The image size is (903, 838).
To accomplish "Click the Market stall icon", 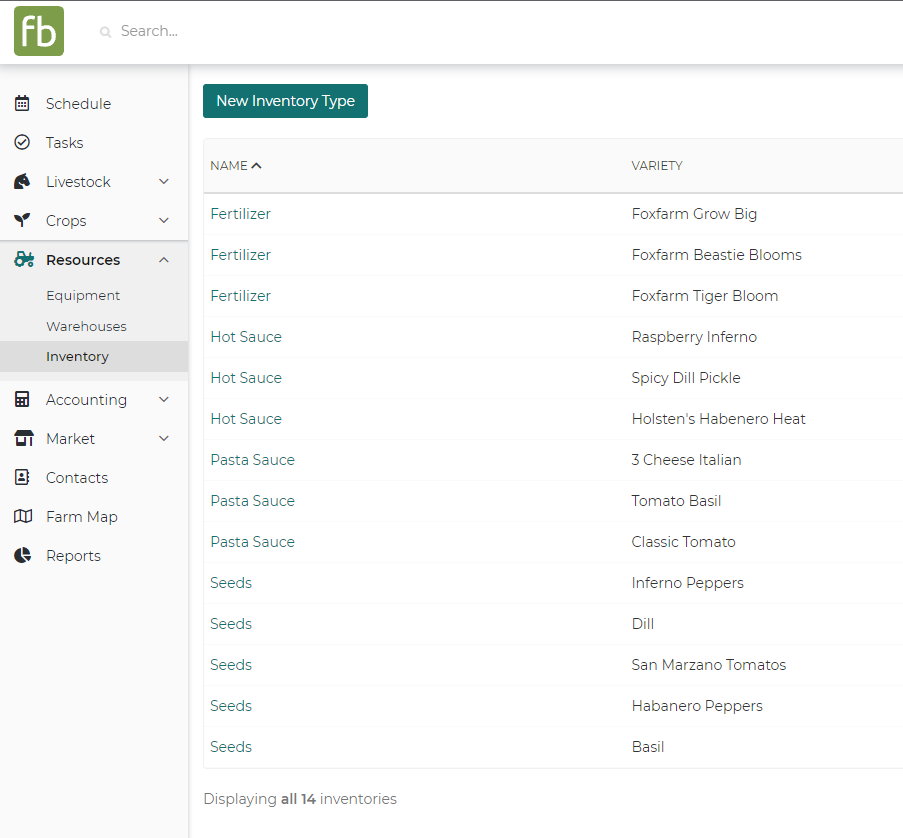I will pyautogui.click(x=24, y=439).
